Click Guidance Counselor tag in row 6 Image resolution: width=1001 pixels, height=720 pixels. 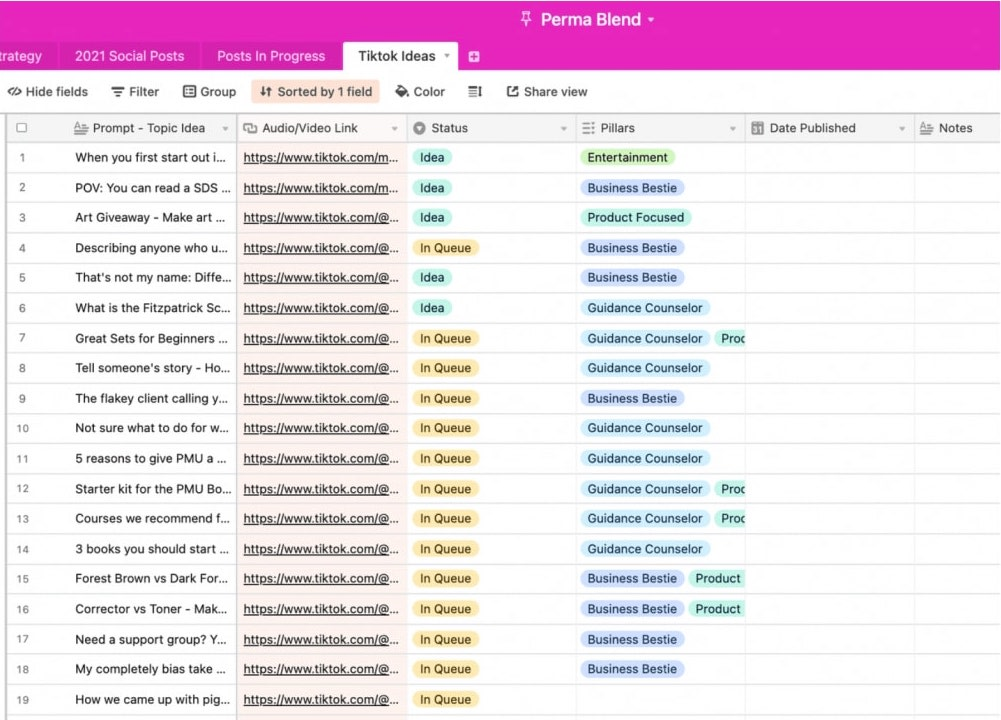[x=645, y=308]
